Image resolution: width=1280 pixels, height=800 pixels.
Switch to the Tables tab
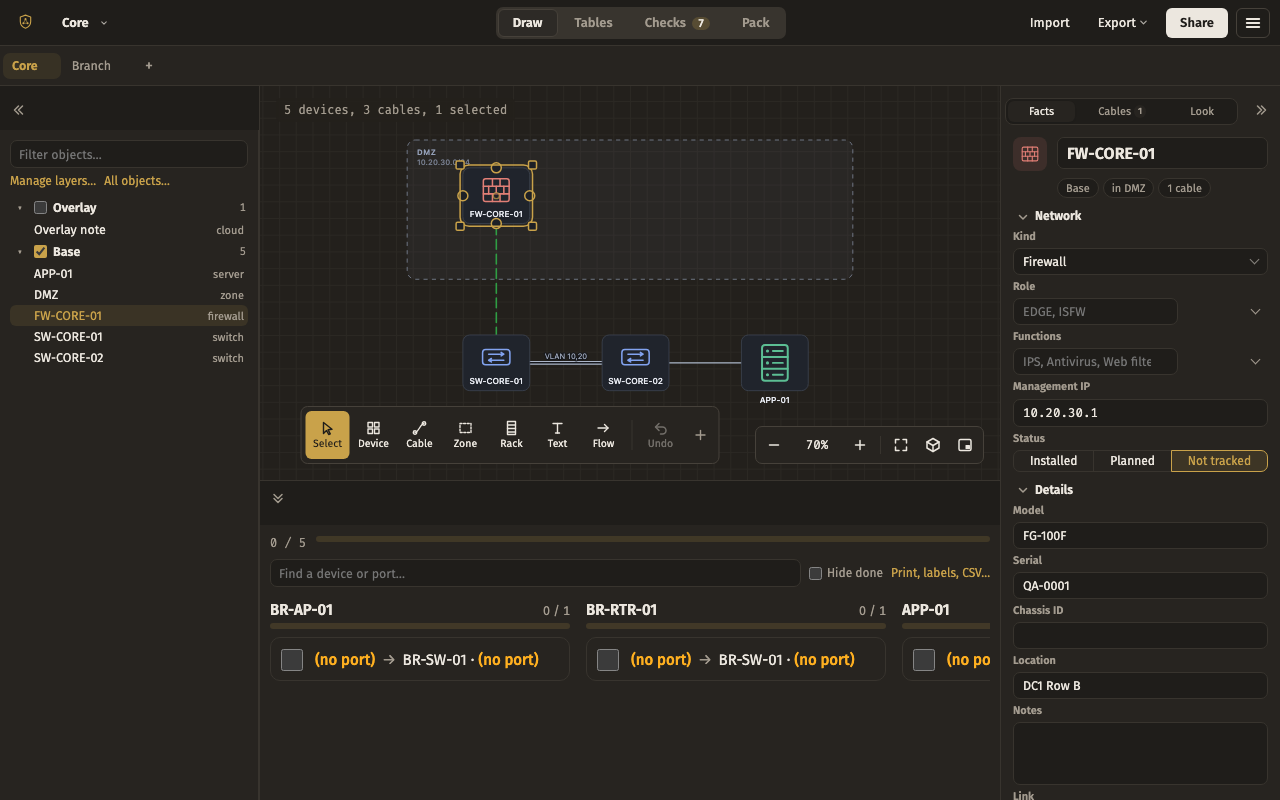point(593,22)
